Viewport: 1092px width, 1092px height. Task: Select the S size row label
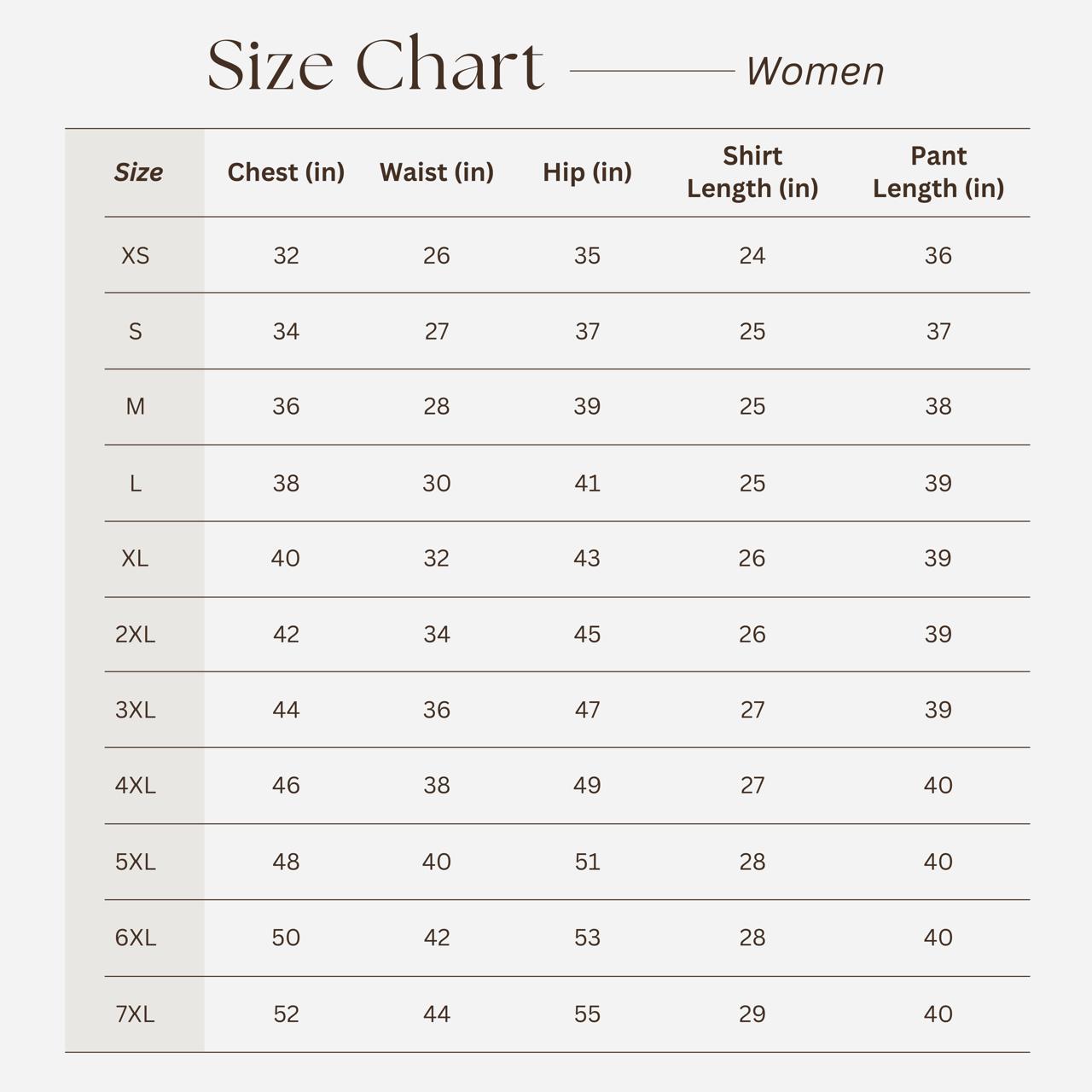point(135,332)
